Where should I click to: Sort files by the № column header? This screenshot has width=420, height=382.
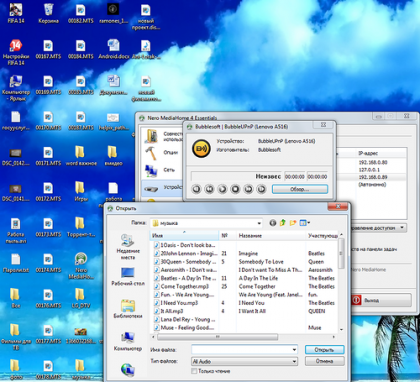point(227,236)
